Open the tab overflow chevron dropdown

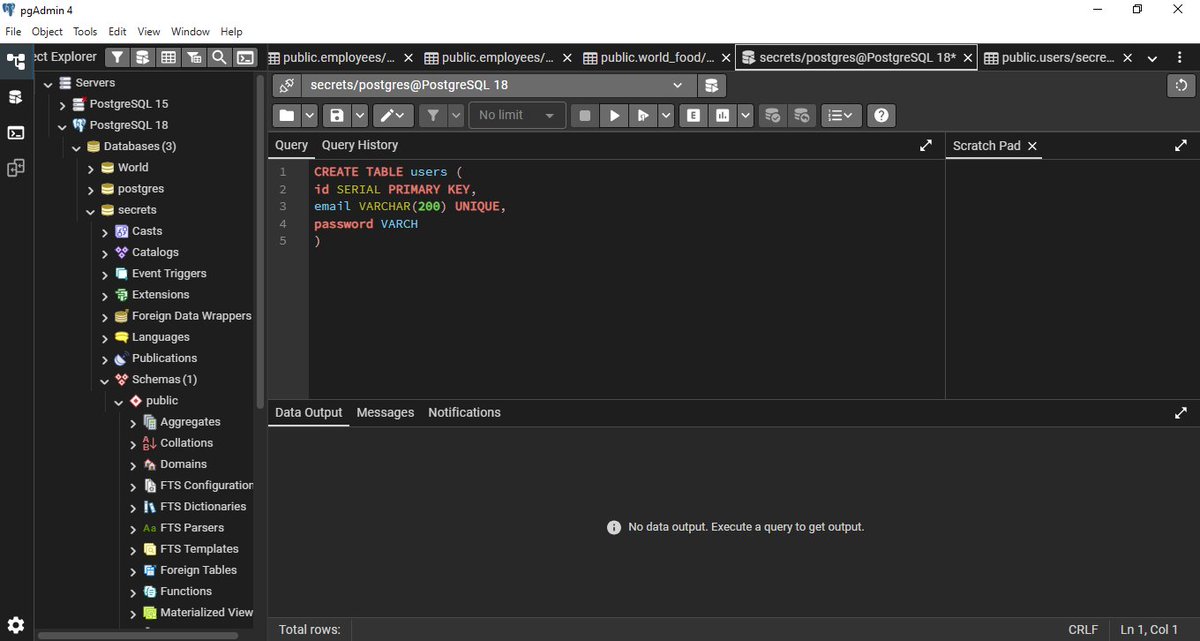click(1152, 58)
